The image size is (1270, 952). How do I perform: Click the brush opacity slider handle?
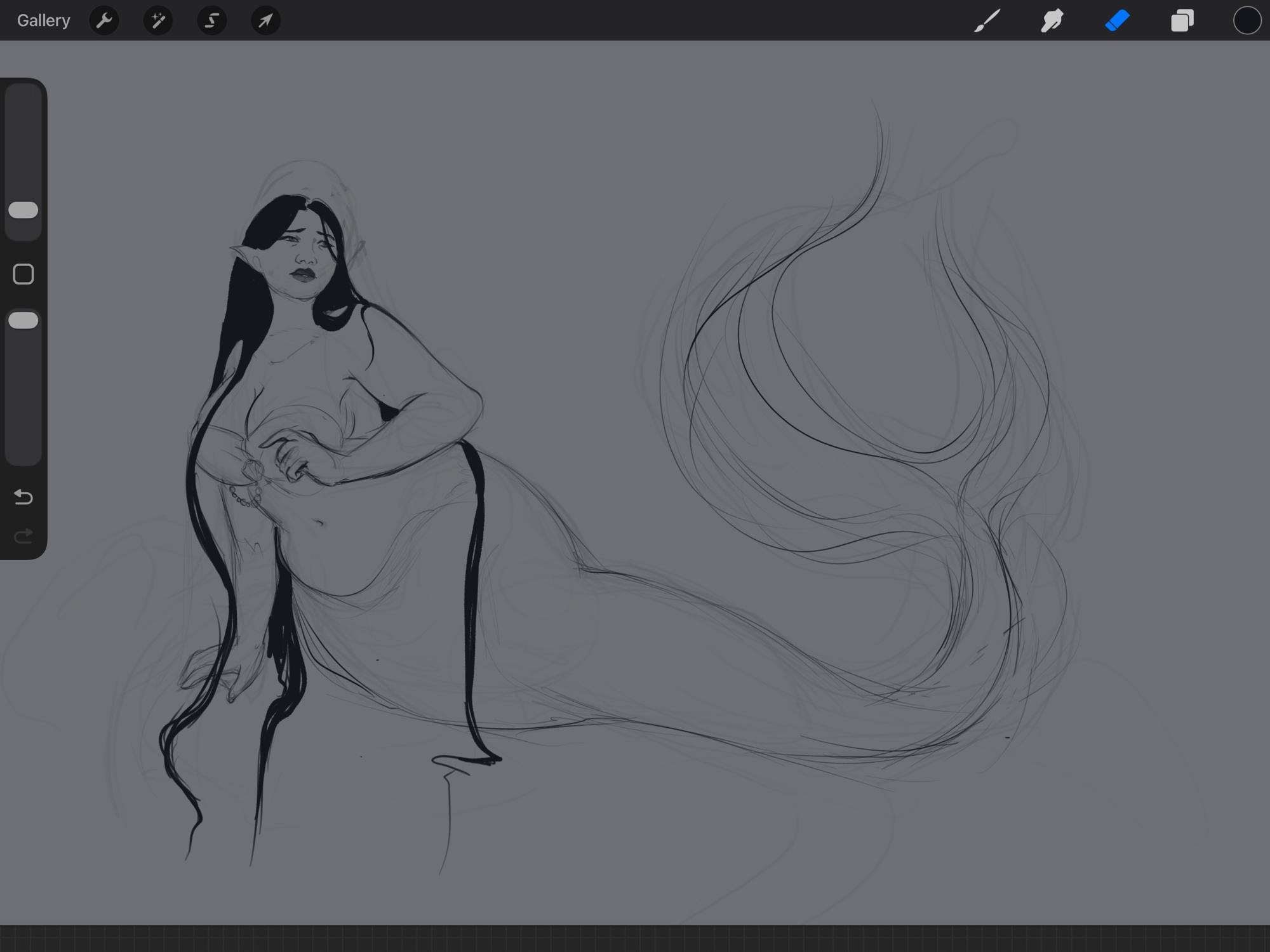tap(23, 320)
